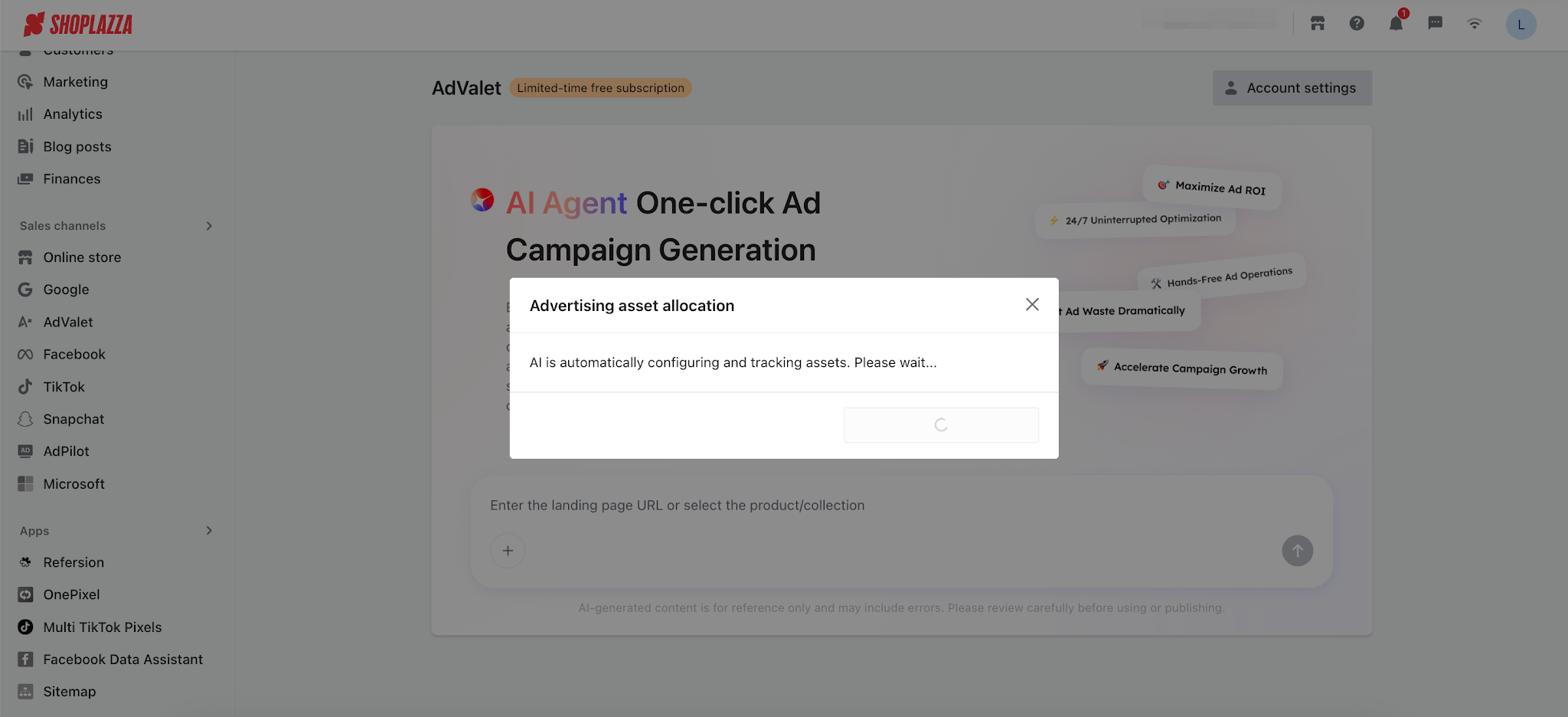Image resolution: width=1568 pixels, height=717 pixels.
Task: Click the help question mark icon
Action: [1357, 24]
